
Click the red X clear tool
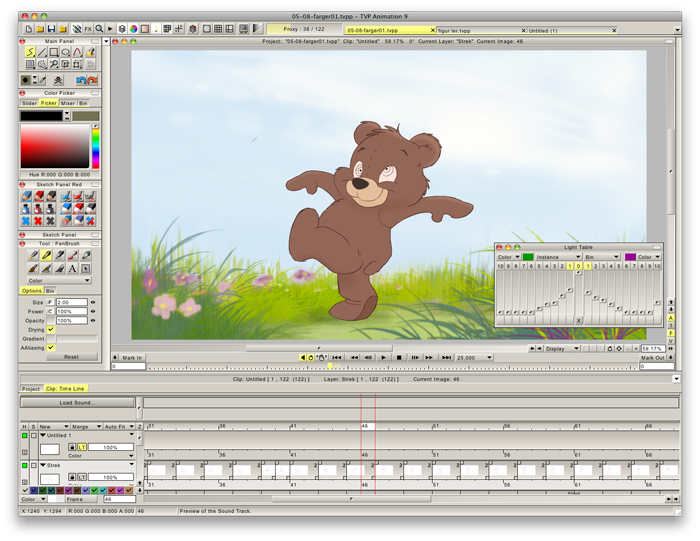(x=38, y=221)
